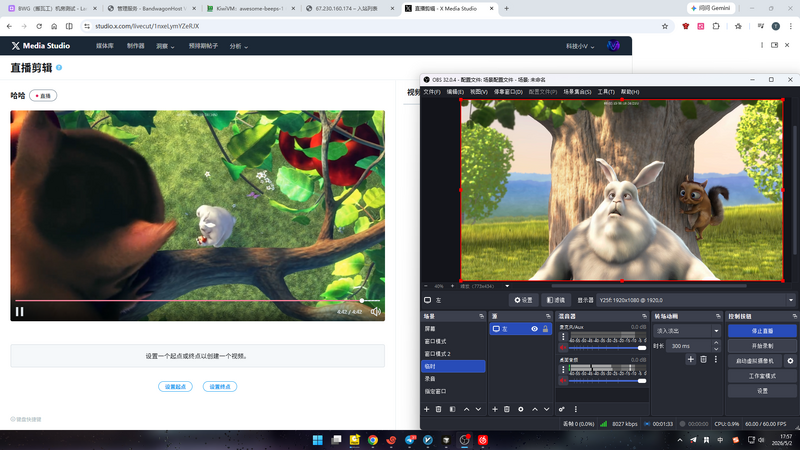
Task: Click 开始录制 button in OBS
Action: pos(762,346)
